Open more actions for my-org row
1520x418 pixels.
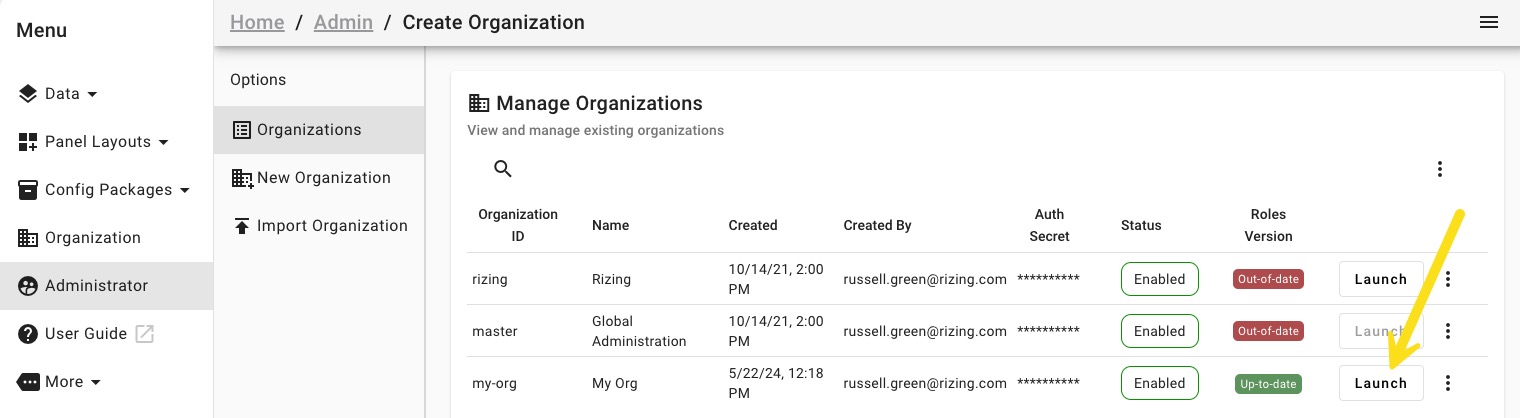click(1448, 383)
